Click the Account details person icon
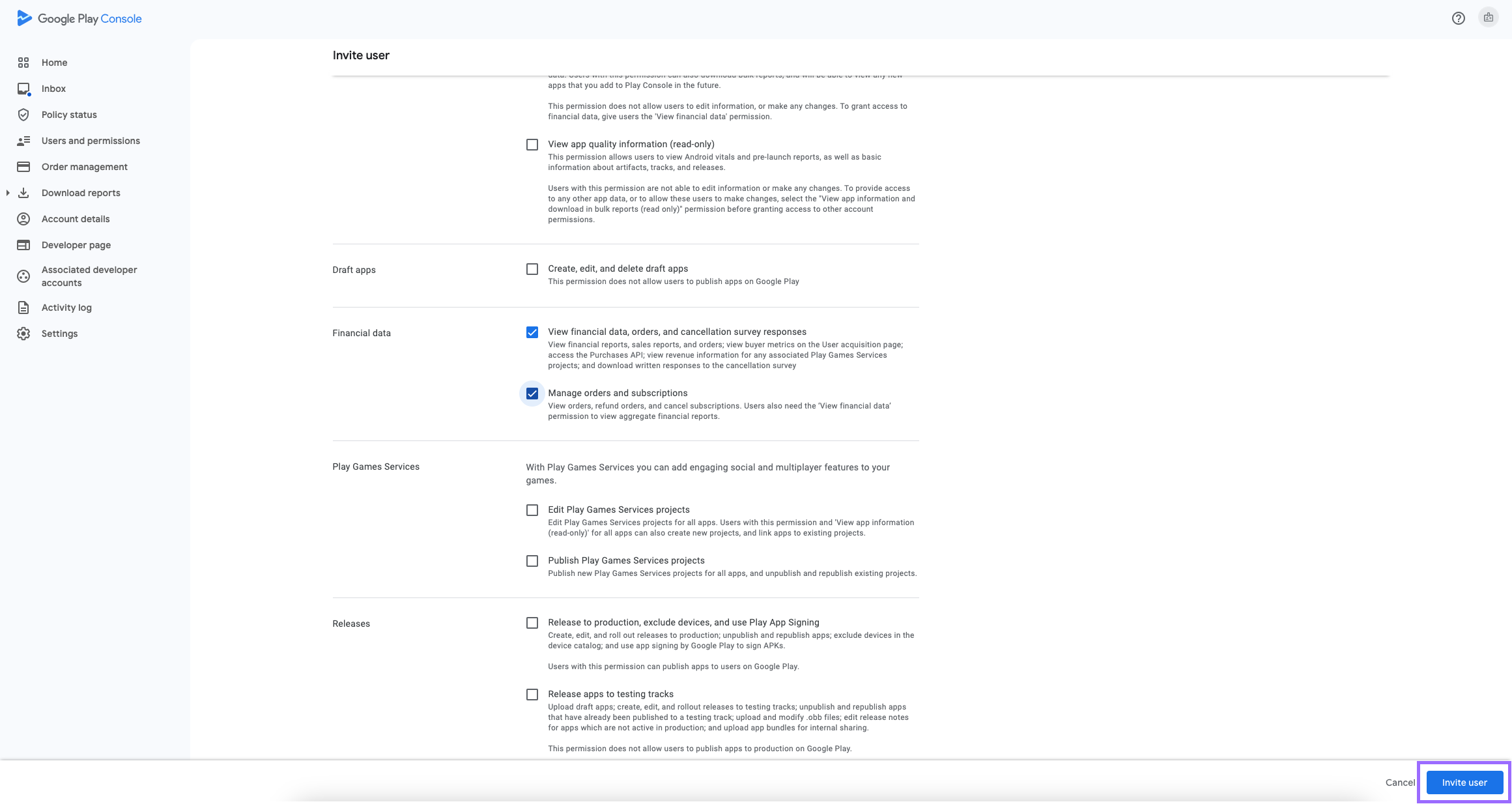The height and width of the screenshot is (804, 1512). (x=23, y=219)
